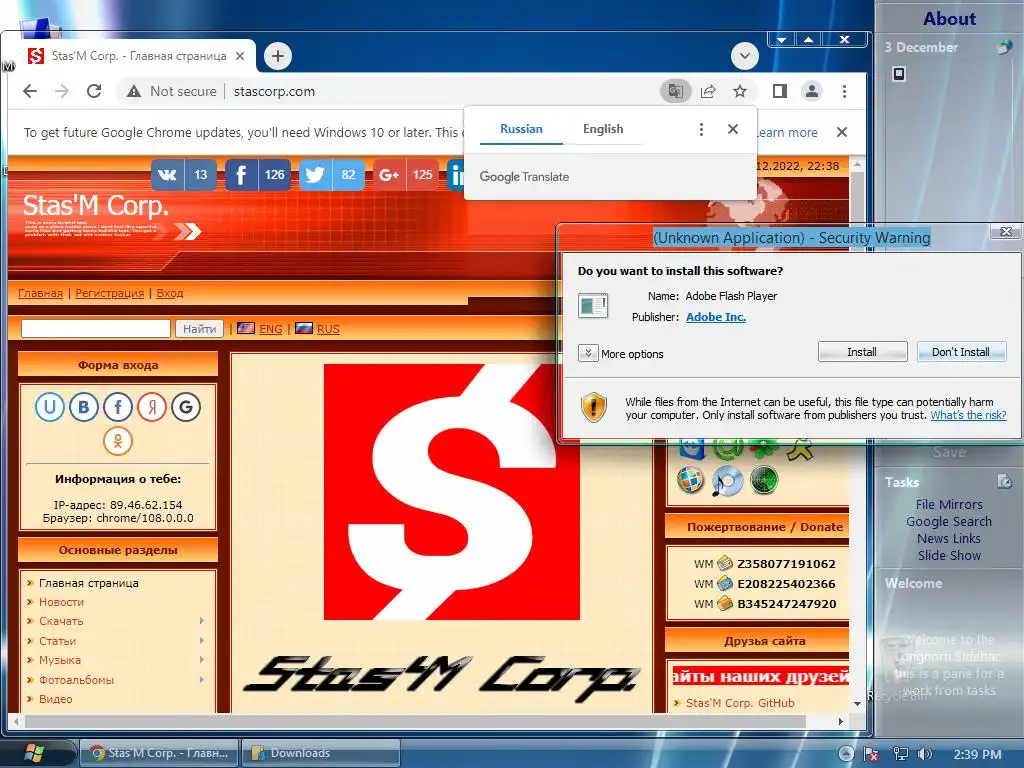Click the Twitter share icon
Screen dimensions: 1024x768
coord(315,175)
